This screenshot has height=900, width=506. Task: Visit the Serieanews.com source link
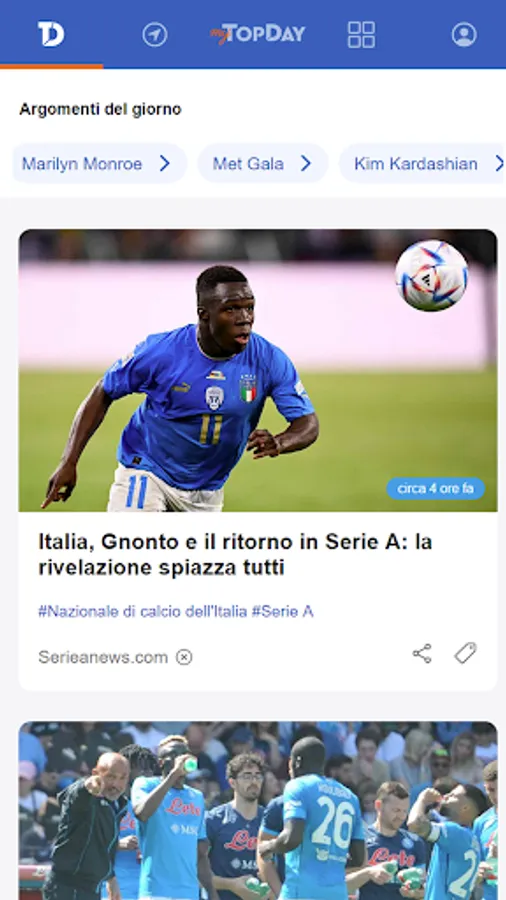pos(103,657)
